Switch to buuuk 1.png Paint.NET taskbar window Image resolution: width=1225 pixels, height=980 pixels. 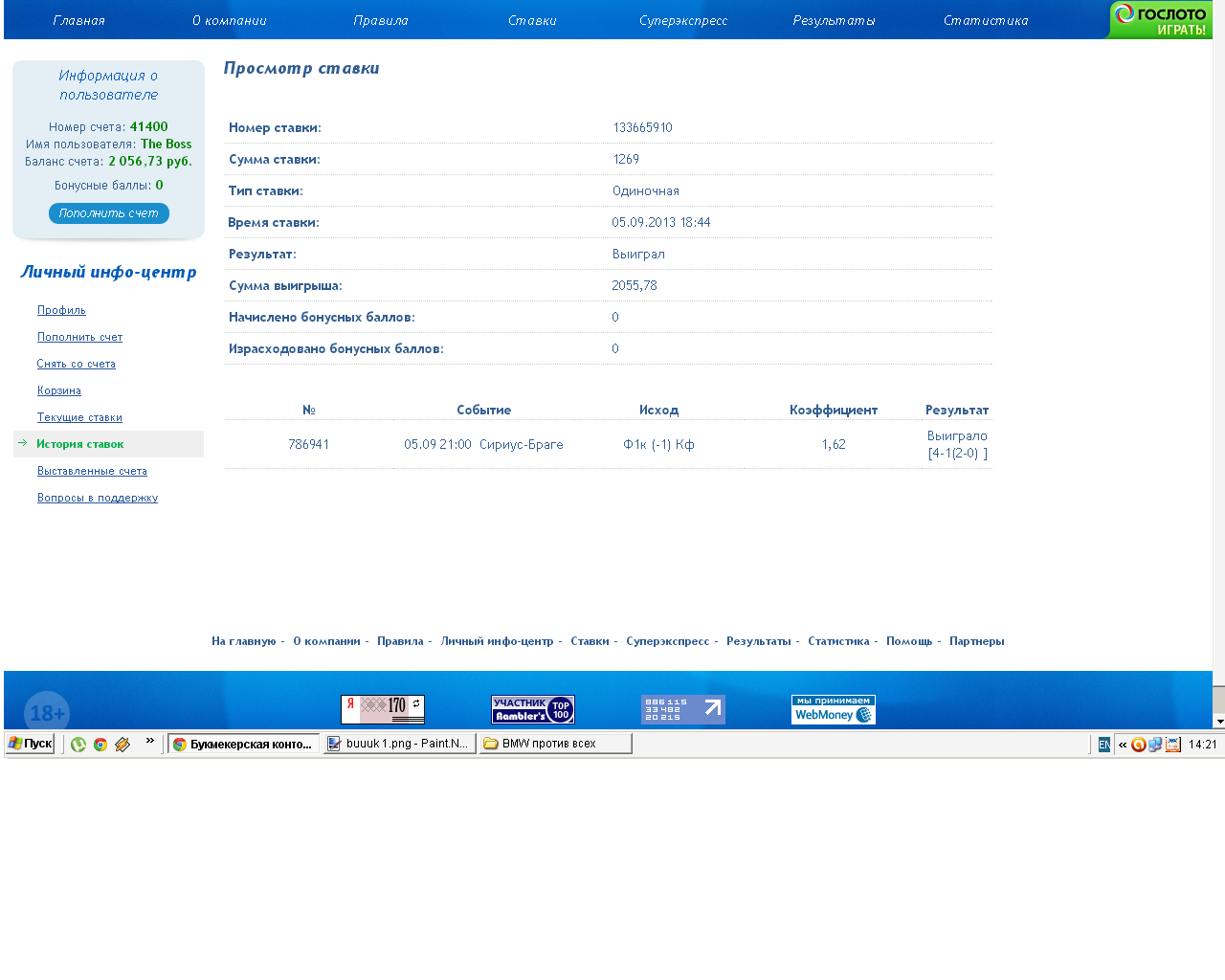coord(400,744)
